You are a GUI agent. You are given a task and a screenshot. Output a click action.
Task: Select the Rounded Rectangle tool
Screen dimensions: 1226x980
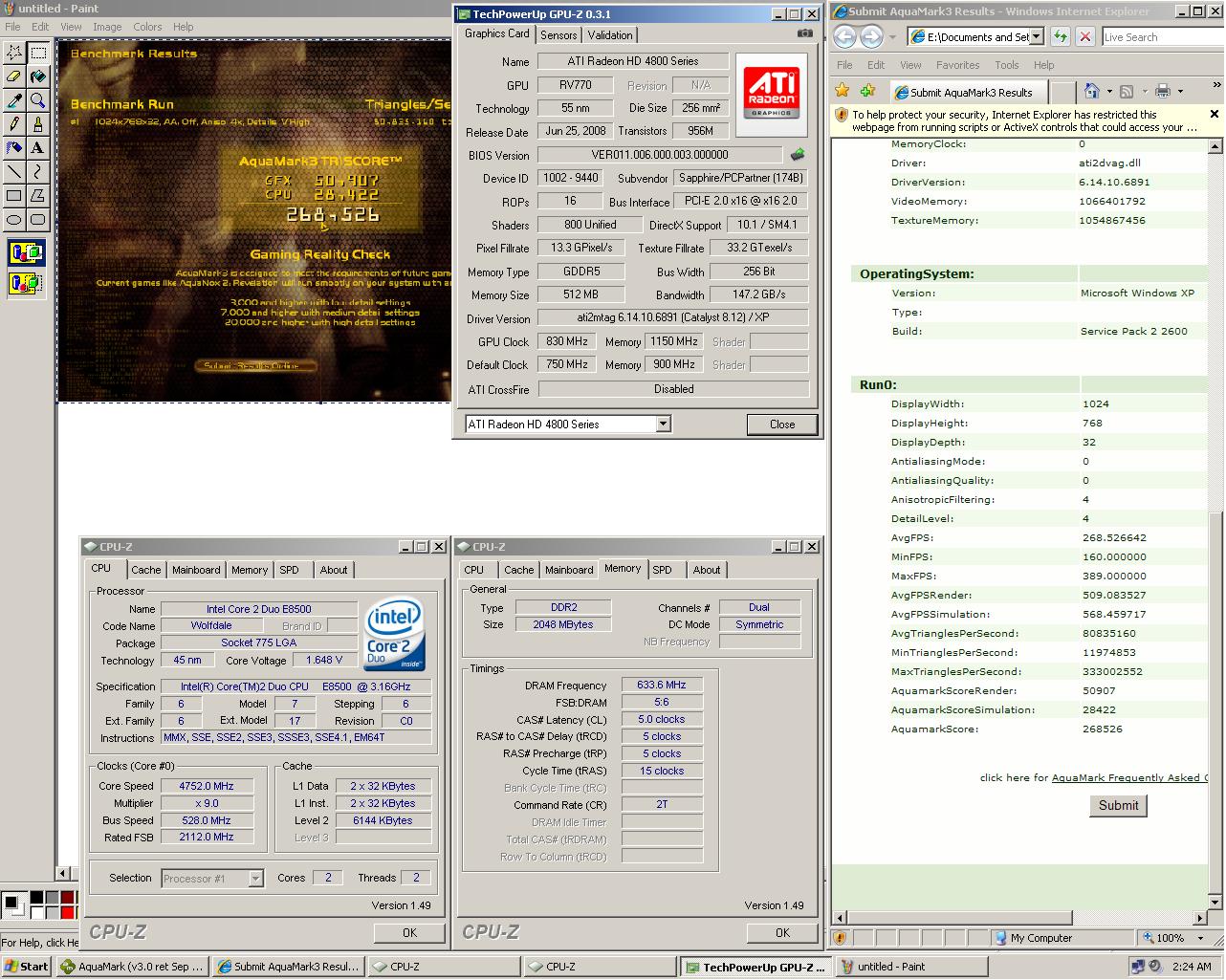[x=38, y=220]
